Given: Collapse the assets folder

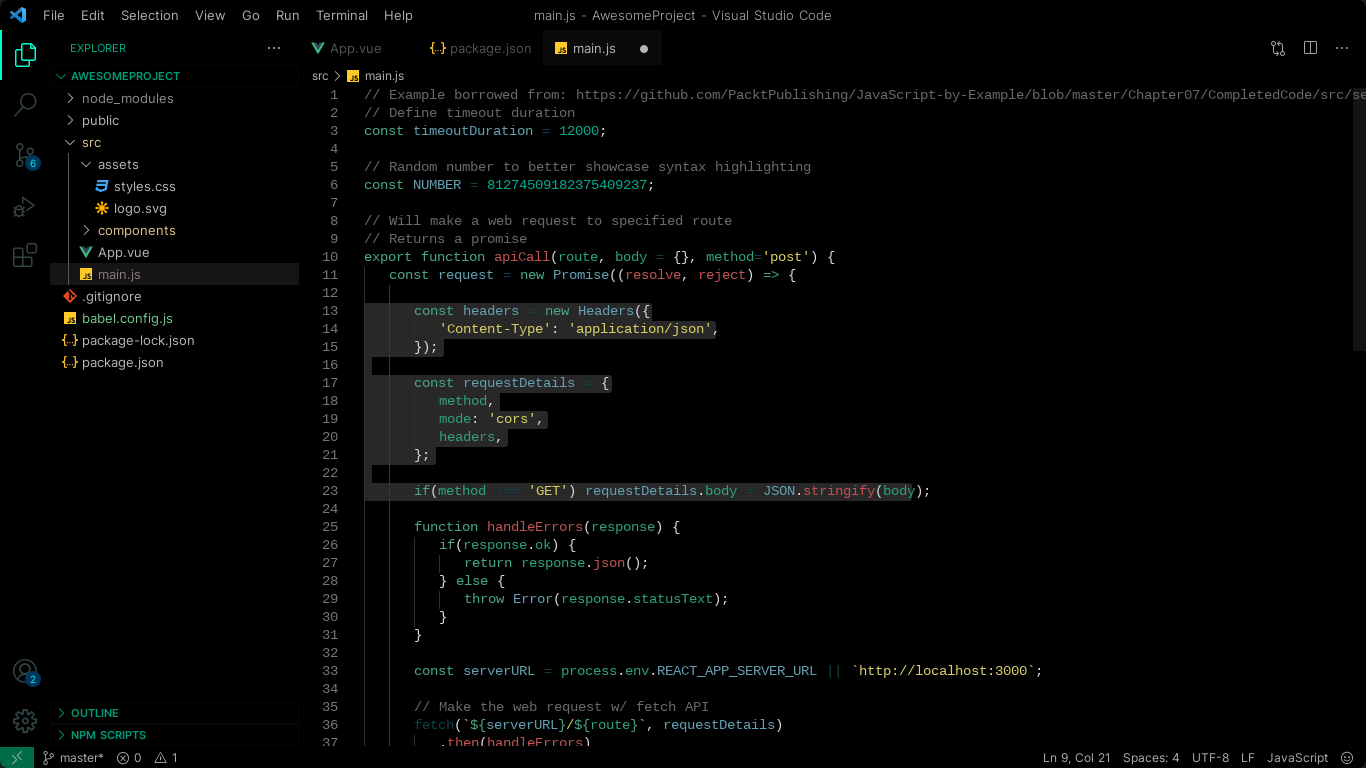Looking at the screenshot, I should click(x=118, y=164).
